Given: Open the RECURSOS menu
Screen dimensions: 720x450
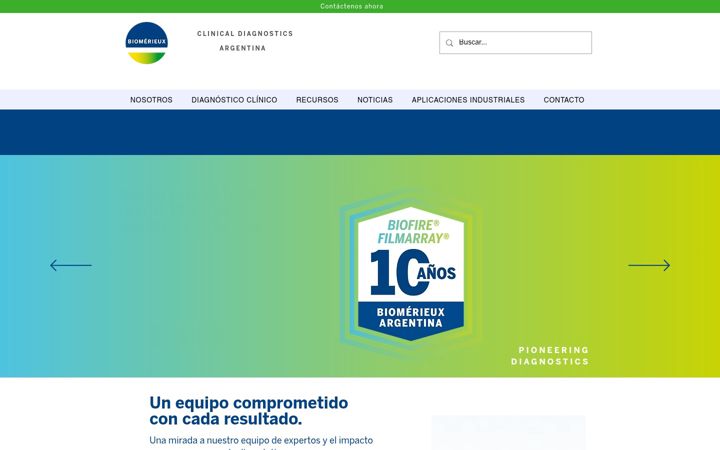Looking at the screenshot, I should 317,100.
